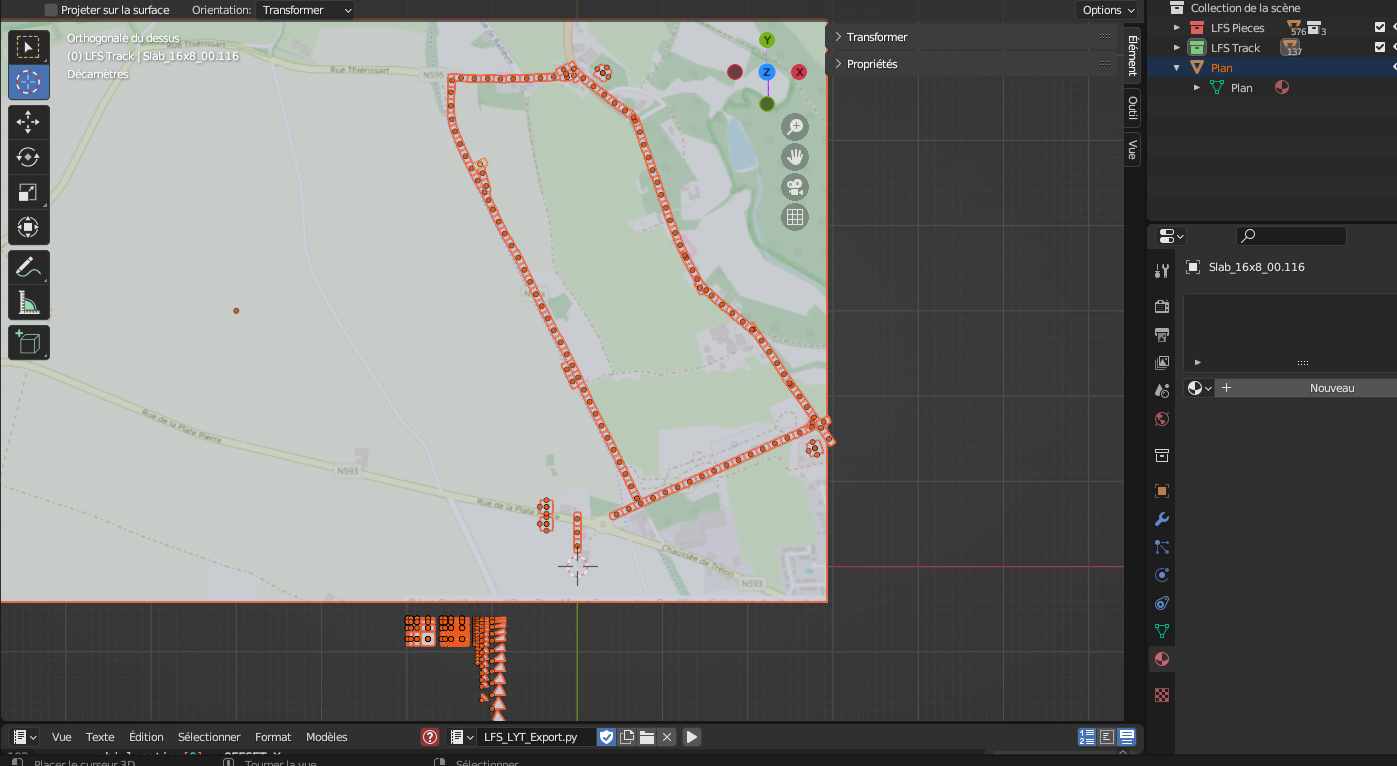
Task: Open the Collection properties tab
Action: click(x=1162, y=455)
